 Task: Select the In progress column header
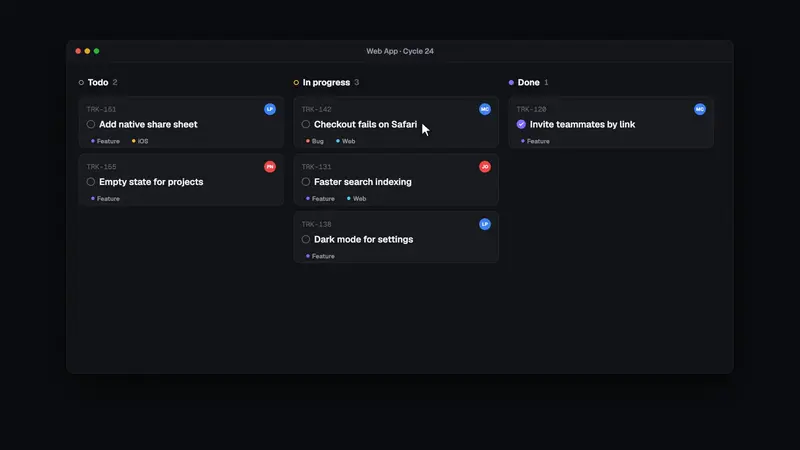[x=327, y=83]
